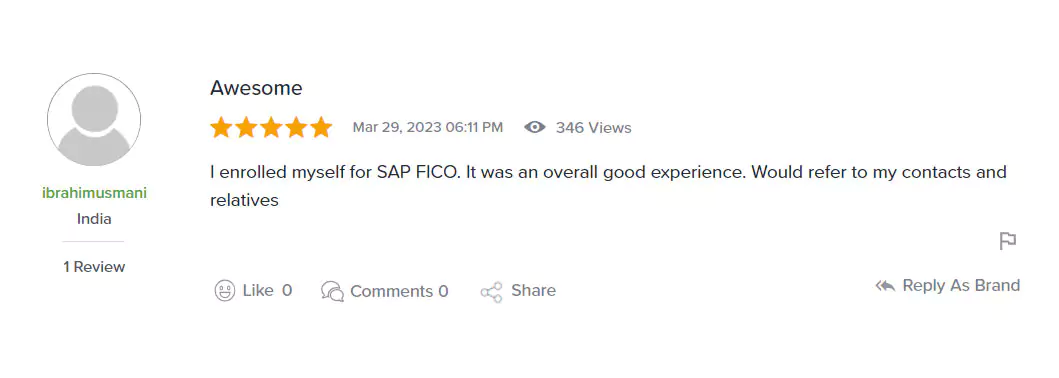Open ibrahimusmani's profile avatar picture
The width and height of the screenshot is (1059, 378).
pyautogui.click(x=94, y=119)
